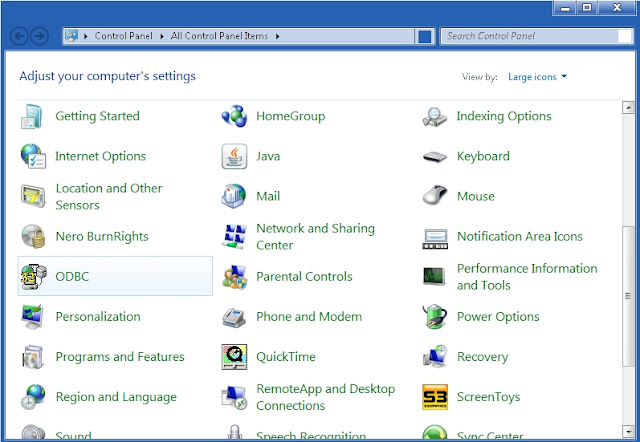640x442 pixels.
Task: Open the Region and Language link
Action: click(116, 397)
